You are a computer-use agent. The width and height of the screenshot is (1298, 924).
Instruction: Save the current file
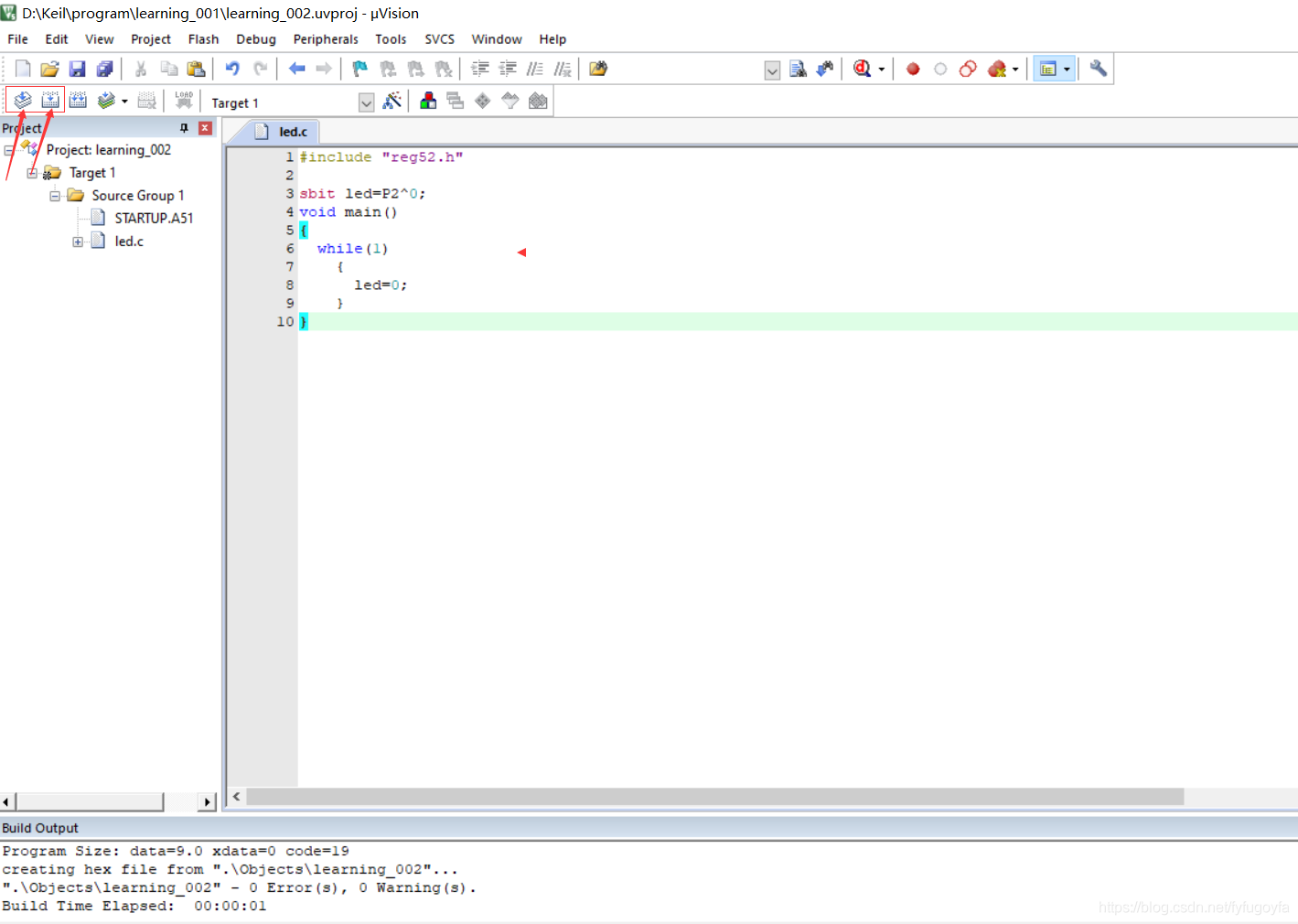click(x=78, y=69)
